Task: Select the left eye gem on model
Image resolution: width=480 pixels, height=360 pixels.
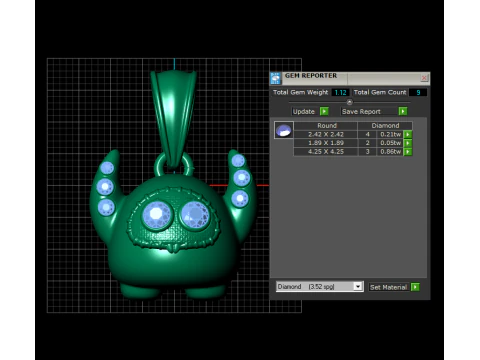Action: pos(156,214)
